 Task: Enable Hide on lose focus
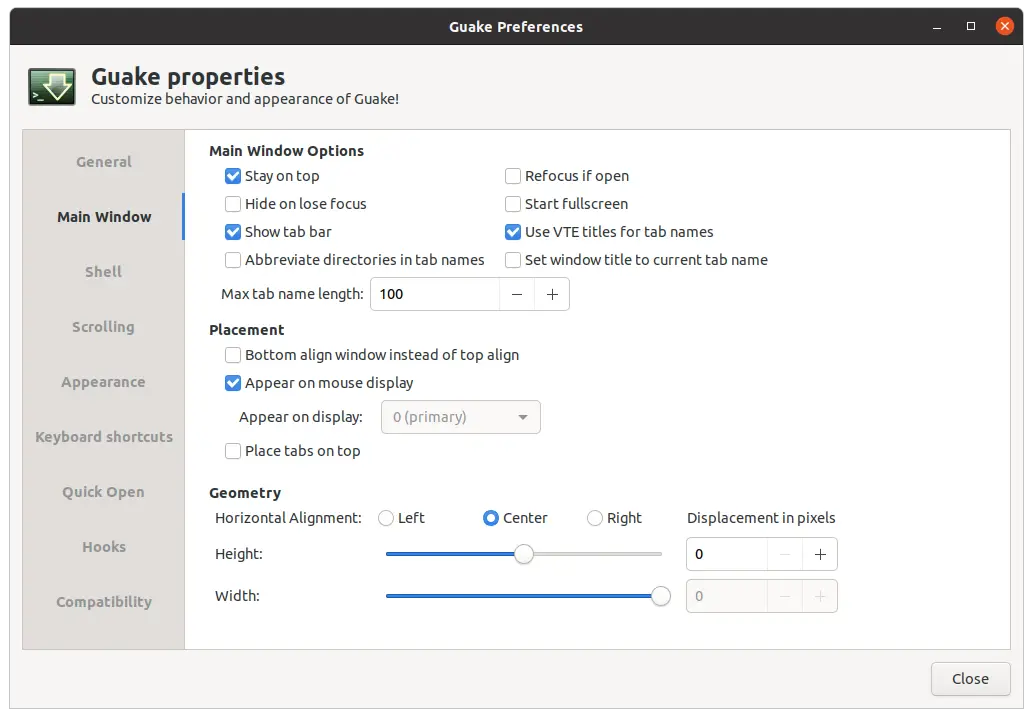coord(233,204)
